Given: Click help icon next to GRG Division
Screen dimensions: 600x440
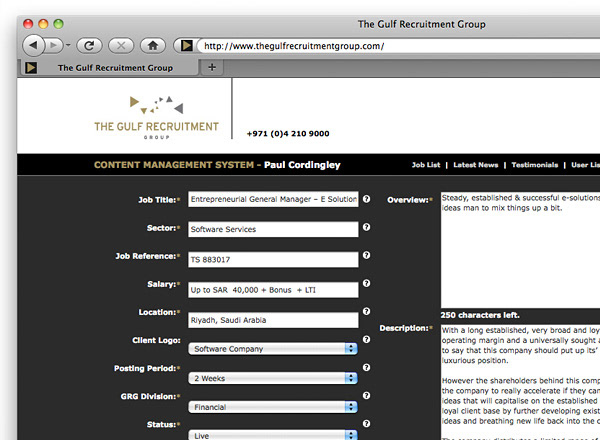Looking at the screenshot, I should 366,396.
